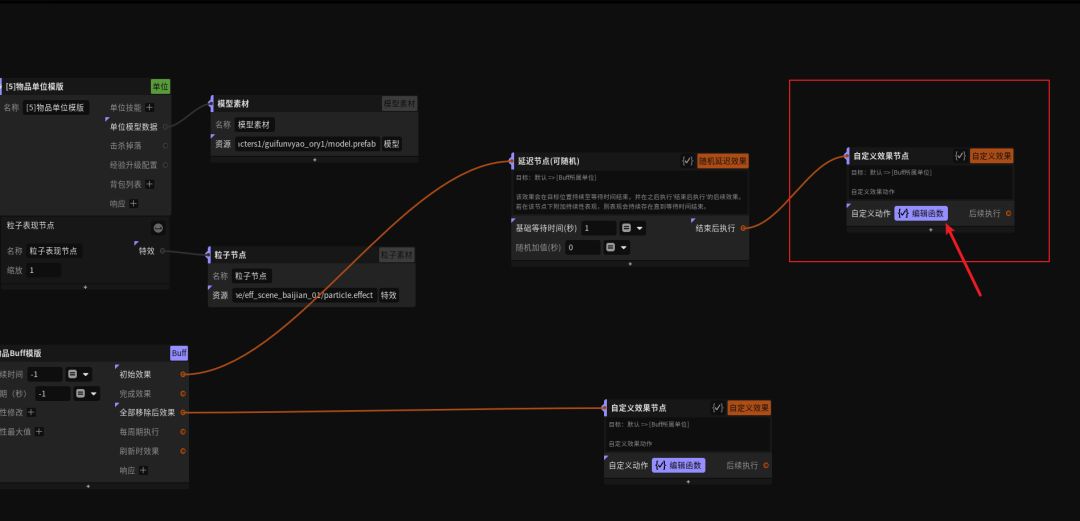
Task: Edit the 基础等待时间(秒) value field
Action: pyautogui.click(x=599, y=228)
